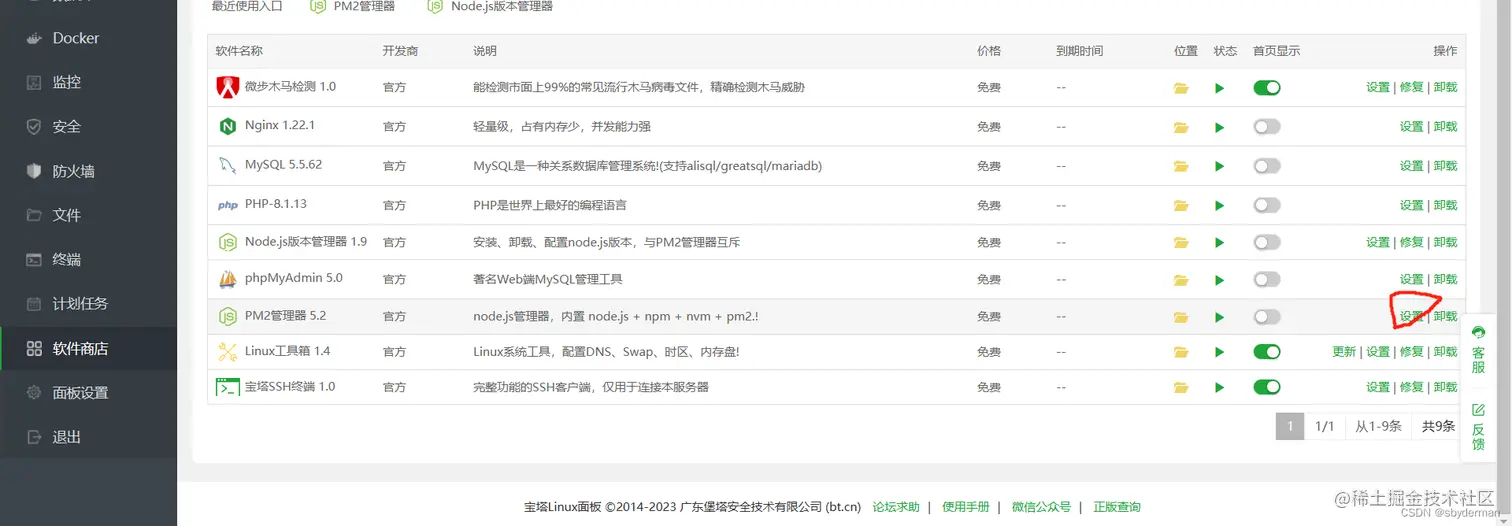Open recent shortcut PM2管理器 at top
Screen dimensions: 1512x526
pos(353,6)
